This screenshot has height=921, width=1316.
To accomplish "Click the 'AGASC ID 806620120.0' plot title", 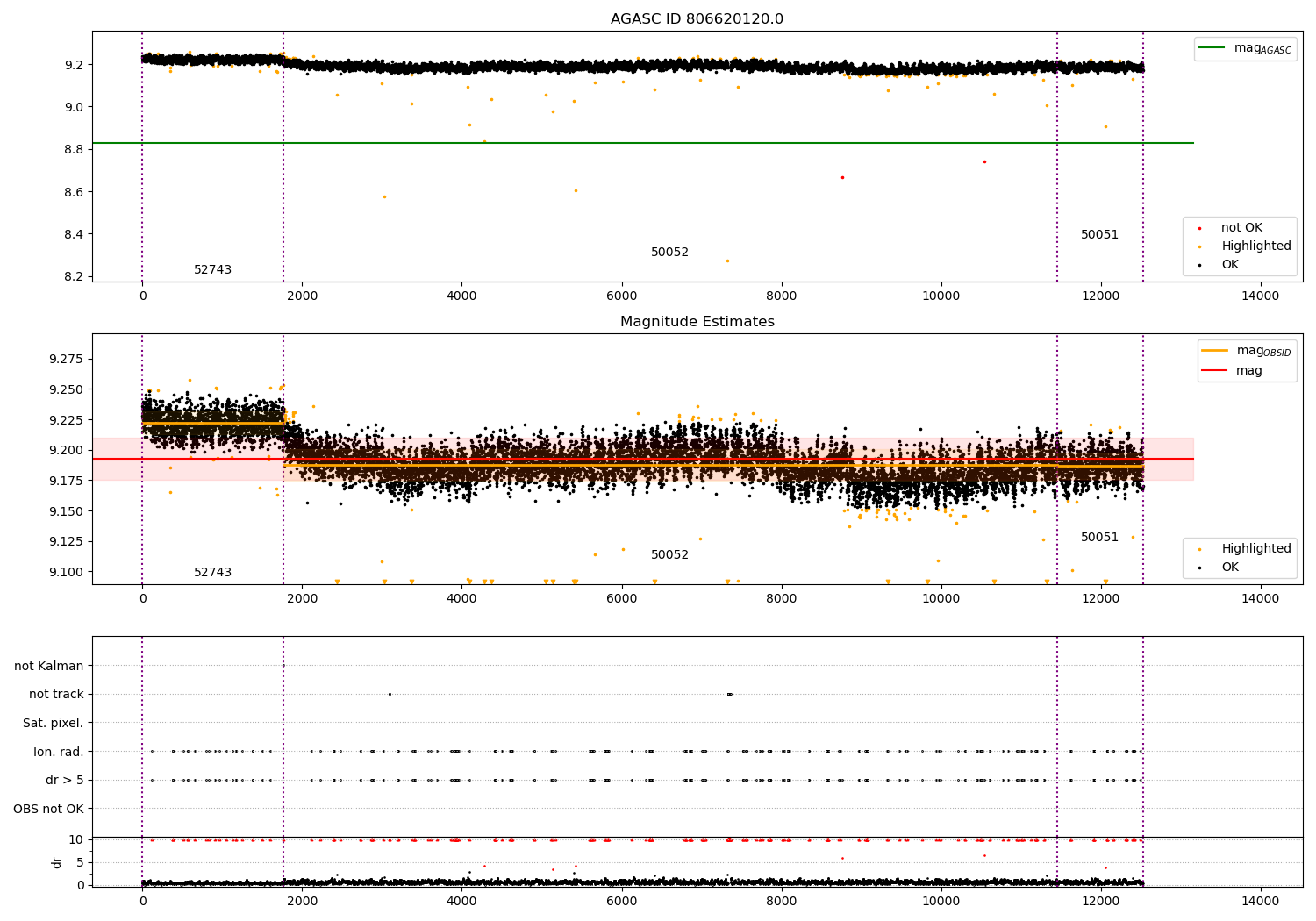I will point(697,19).
